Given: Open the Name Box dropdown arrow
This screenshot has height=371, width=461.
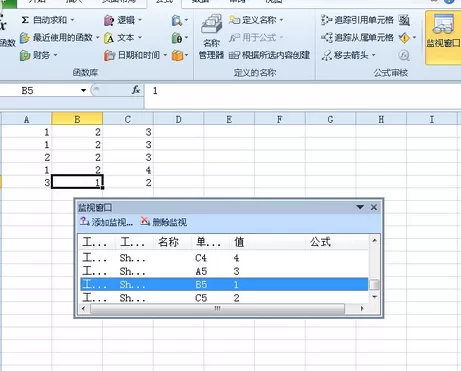Looking at the screenshot, I should coord(83,91).
